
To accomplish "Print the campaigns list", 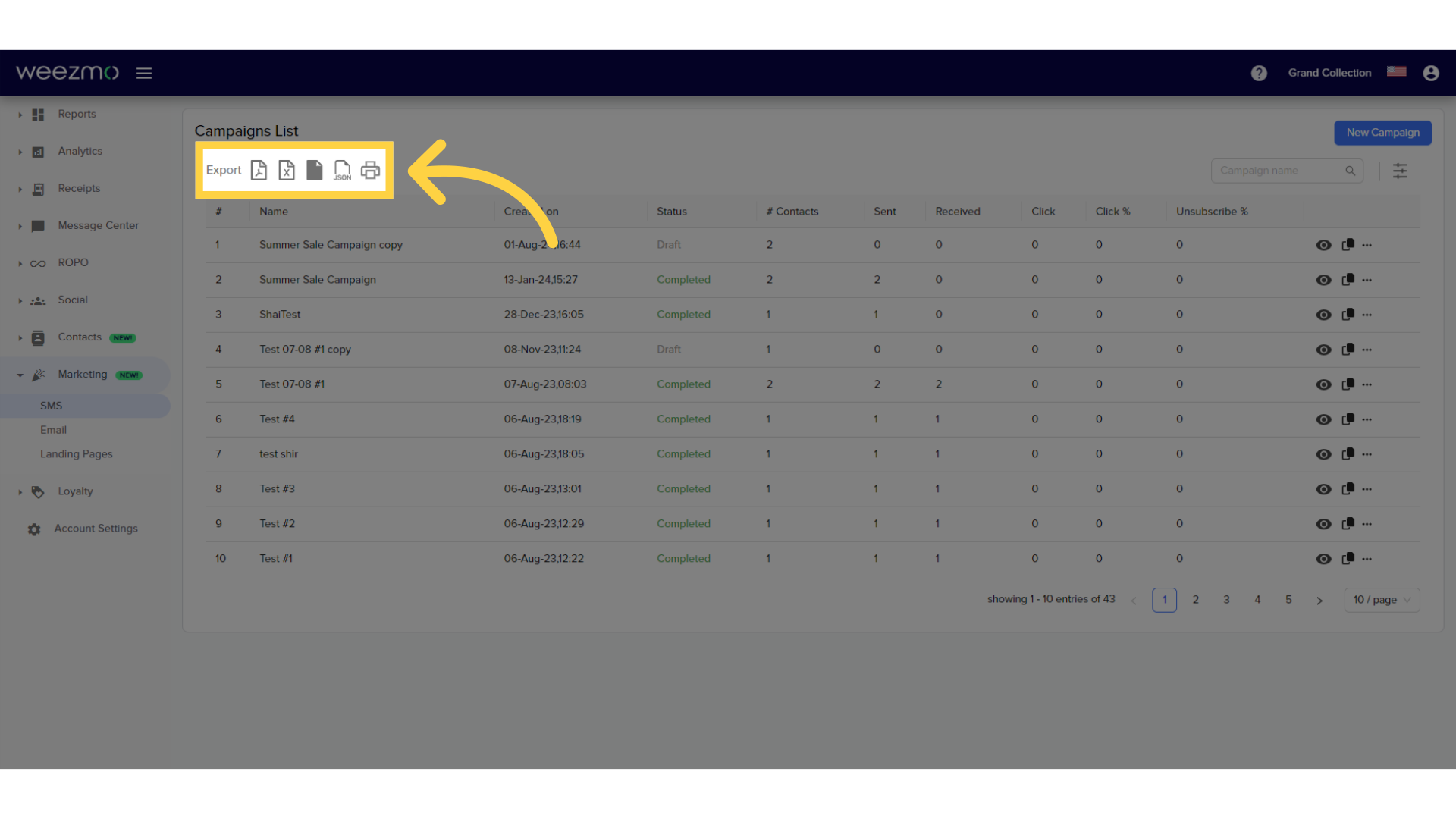I will click(370, 170).
